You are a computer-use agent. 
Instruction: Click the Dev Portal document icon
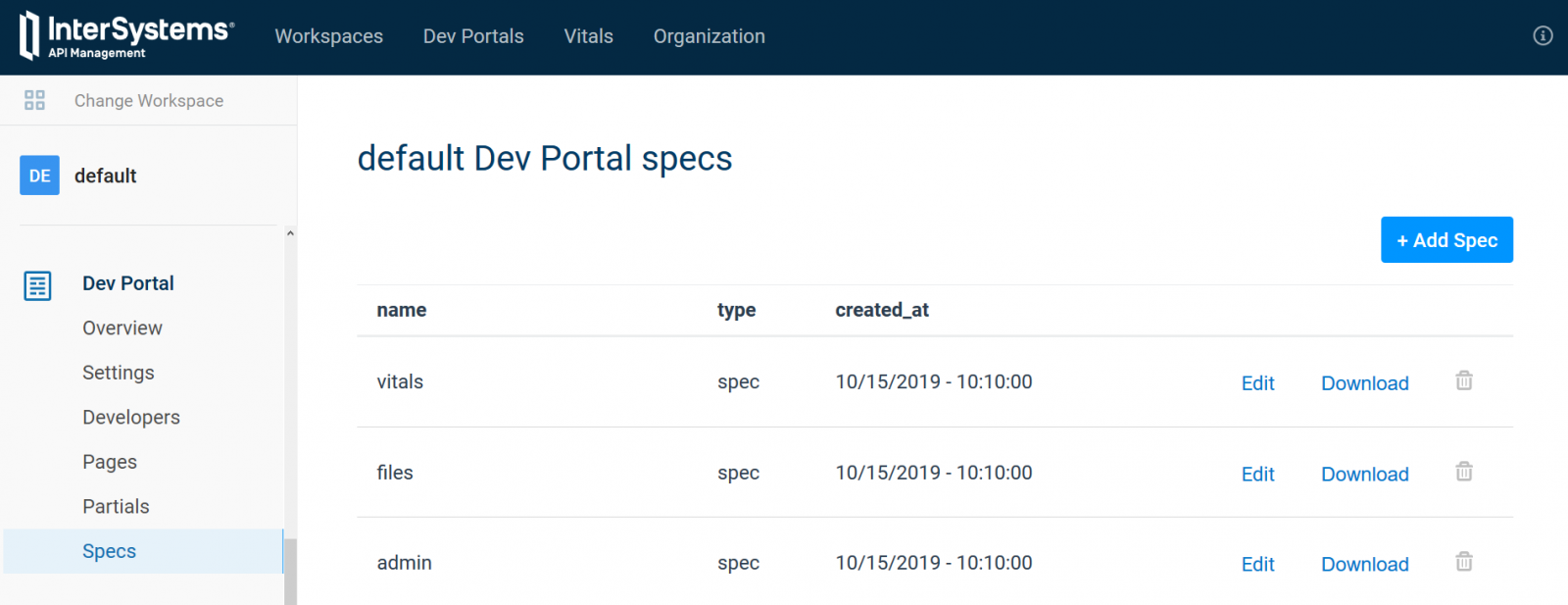click(37, 285)
